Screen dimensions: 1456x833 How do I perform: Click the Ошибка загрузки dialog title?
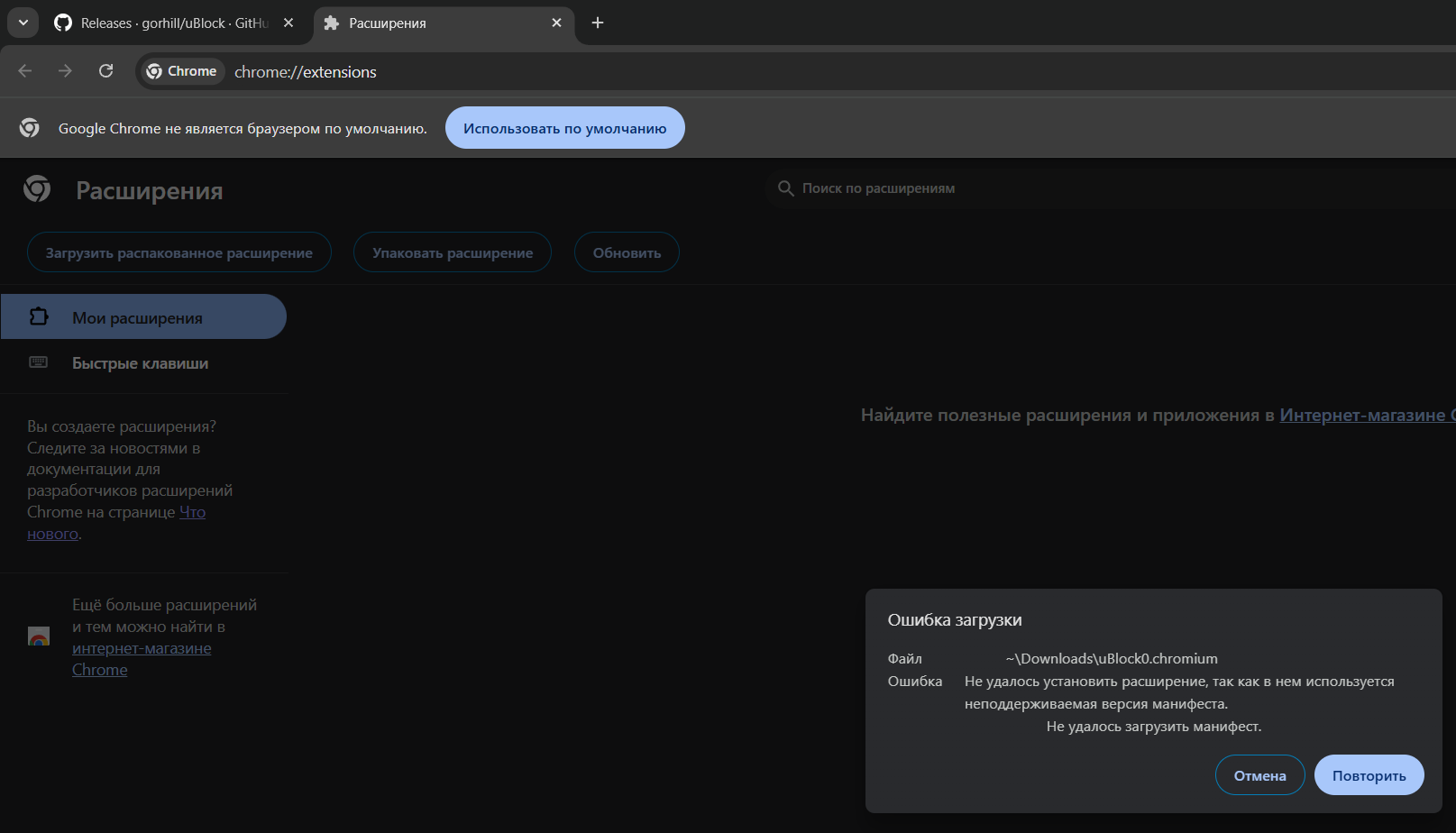(955, 619)
